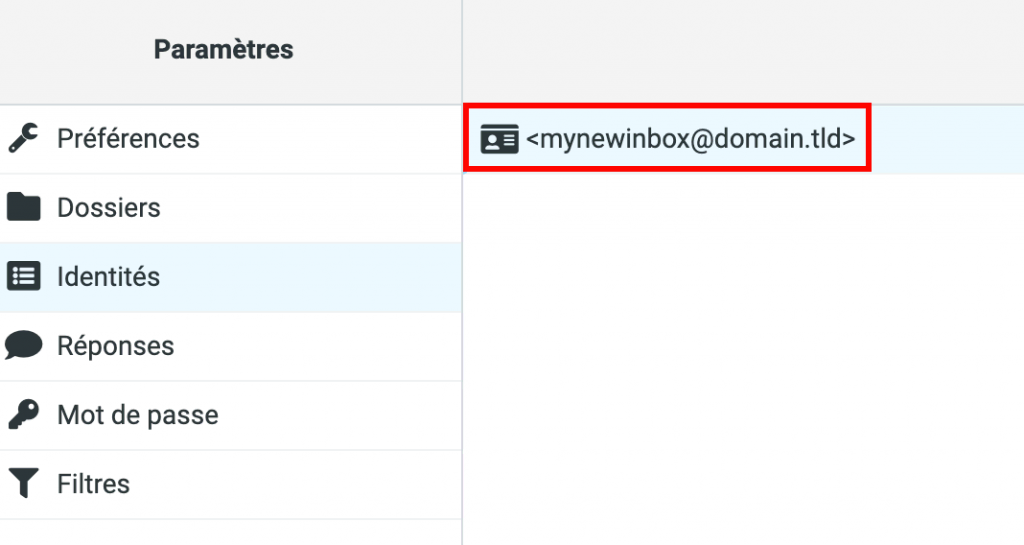Open the Mot de passe section
Screen dimensions: 1024x545
click(x=137, y=415)
